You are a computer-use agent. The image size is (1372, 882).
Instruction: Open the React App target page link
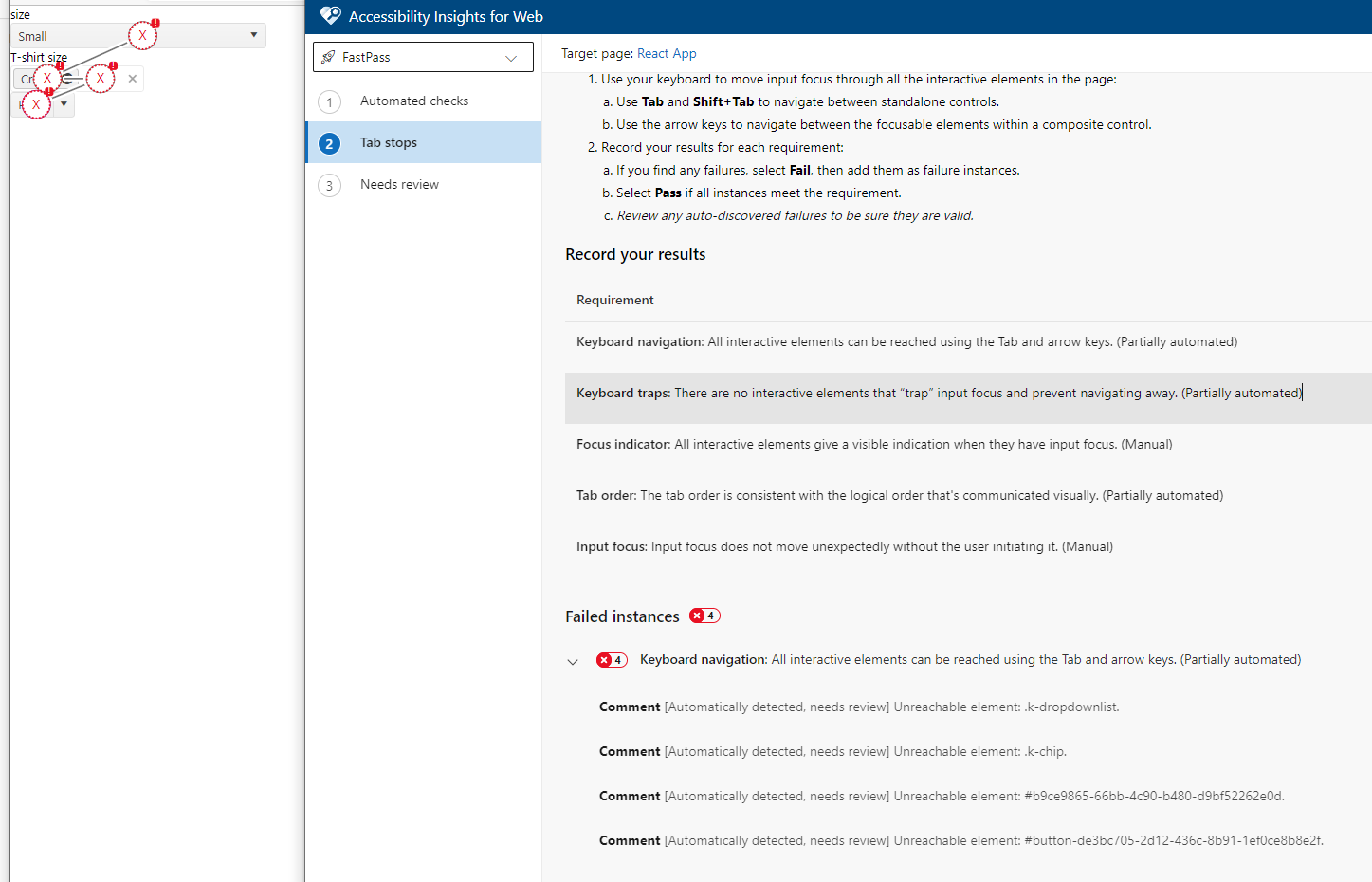click(x=667, y=54)
